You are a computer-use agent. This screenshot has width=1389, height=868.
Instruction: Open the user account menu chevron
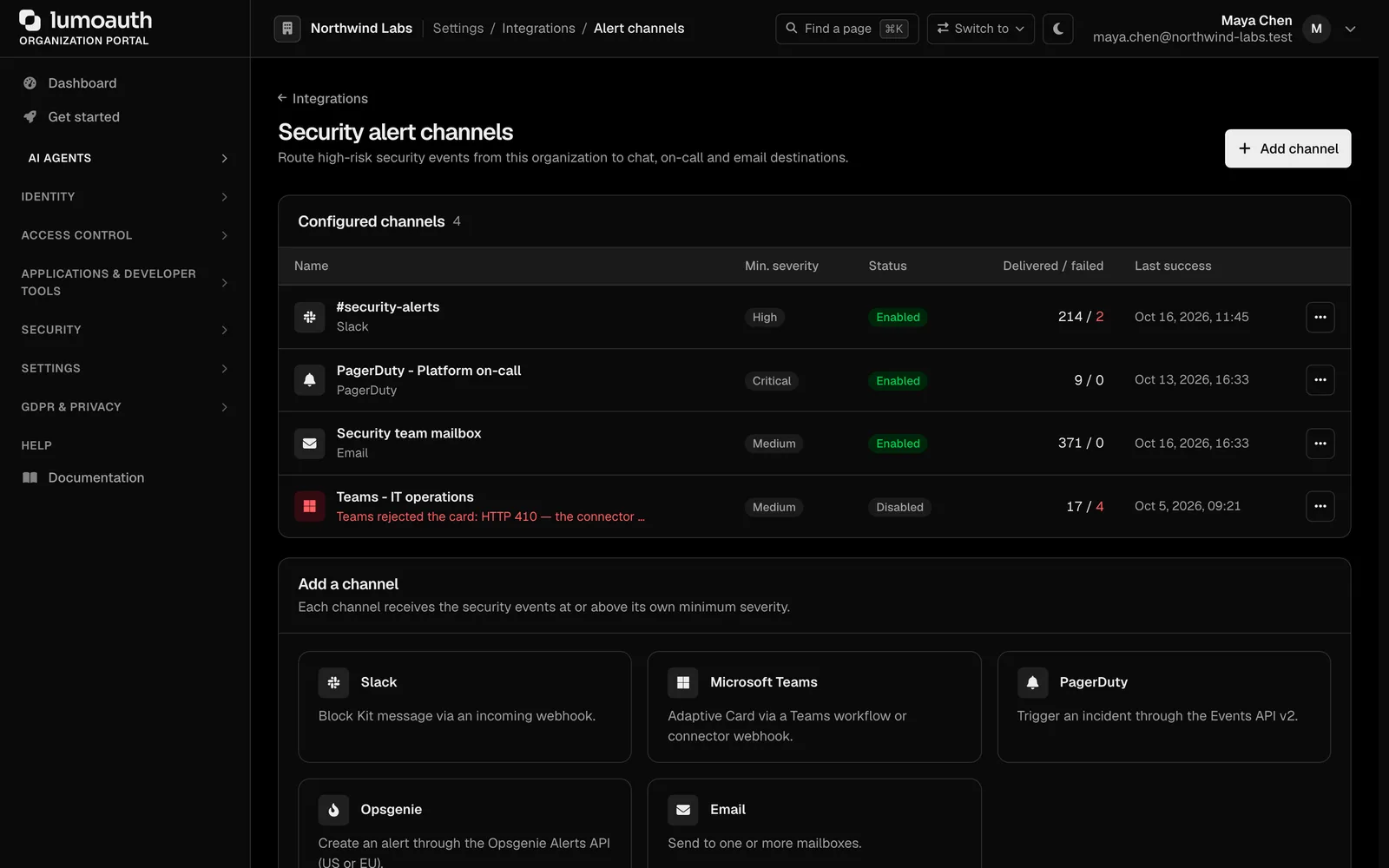[x=1350, y=29]
